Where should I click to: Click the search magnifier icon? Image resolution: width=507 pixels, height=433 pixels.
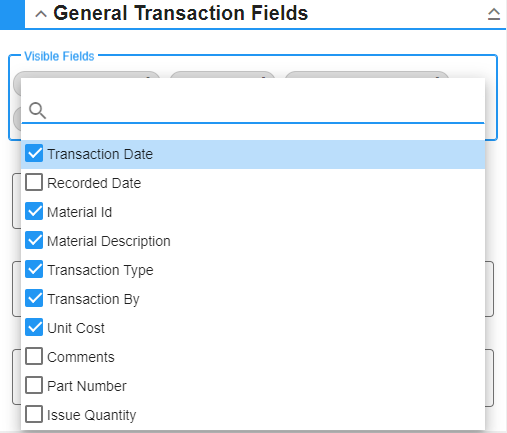pyautogui.click(x=37, y=111)
